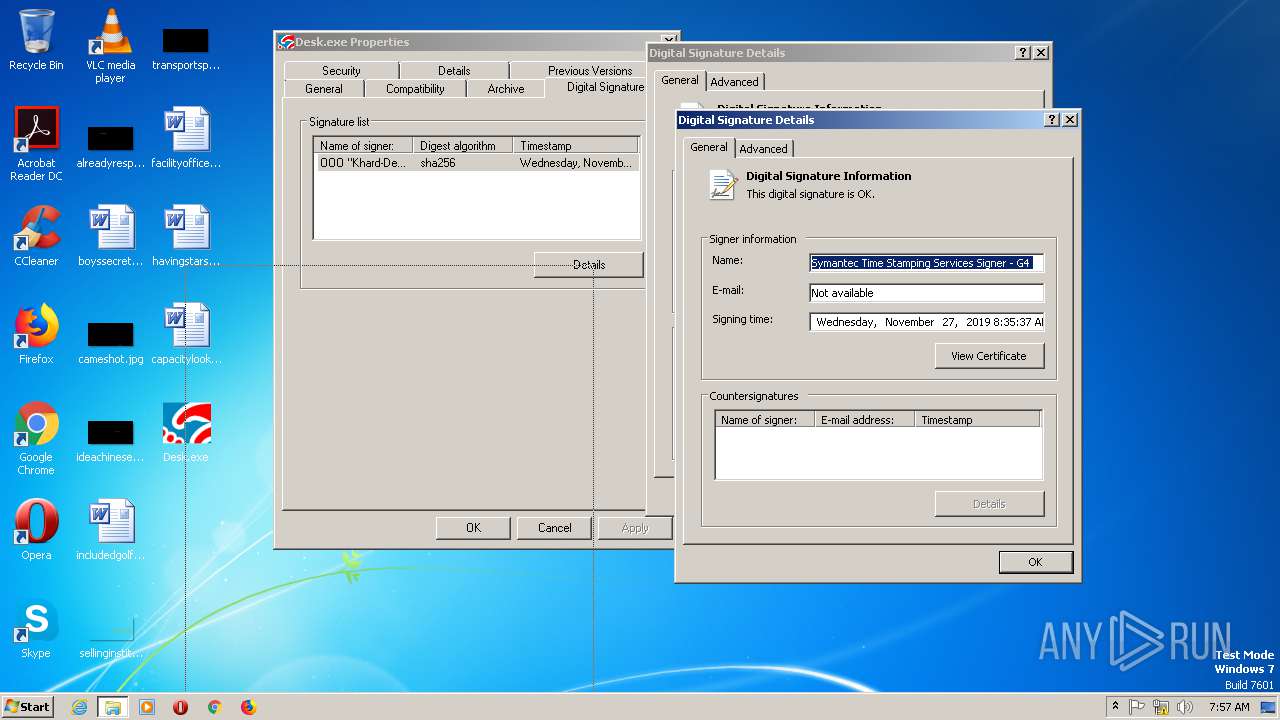Image resolution: width=1280 pixels, height=720 pixels.
Task: Select havingstars Word document icon
Action: coord(186,236)
